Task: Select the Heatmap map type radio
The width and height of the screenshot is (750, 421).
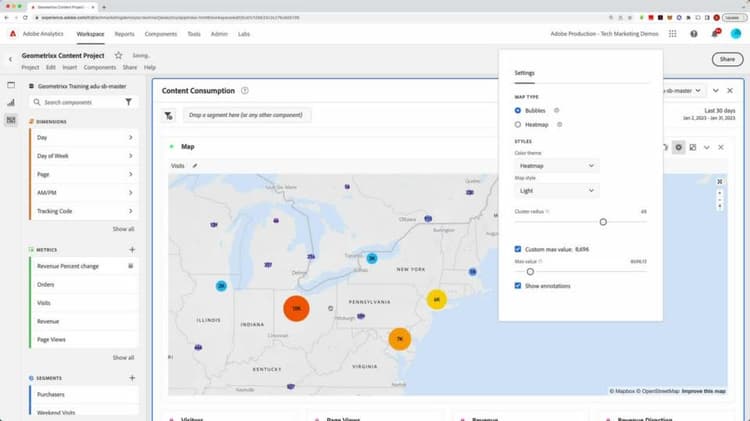Action: (x=518, y=124)
